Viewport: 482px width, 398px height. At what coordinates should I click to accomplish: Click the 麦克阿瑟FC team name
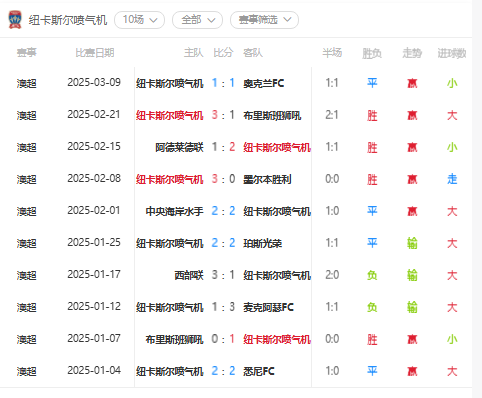coord(269,307)
